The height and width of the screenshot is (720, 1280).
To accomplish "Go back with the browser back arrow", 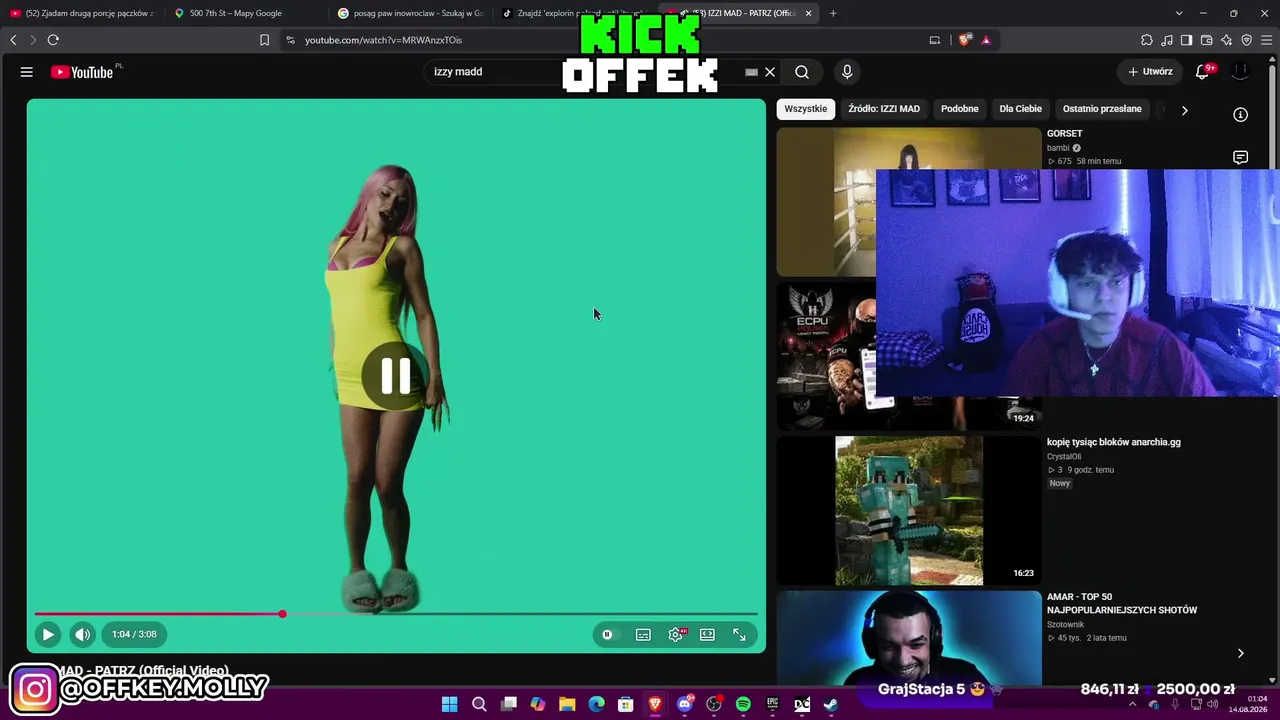I will tap(13, 40).
